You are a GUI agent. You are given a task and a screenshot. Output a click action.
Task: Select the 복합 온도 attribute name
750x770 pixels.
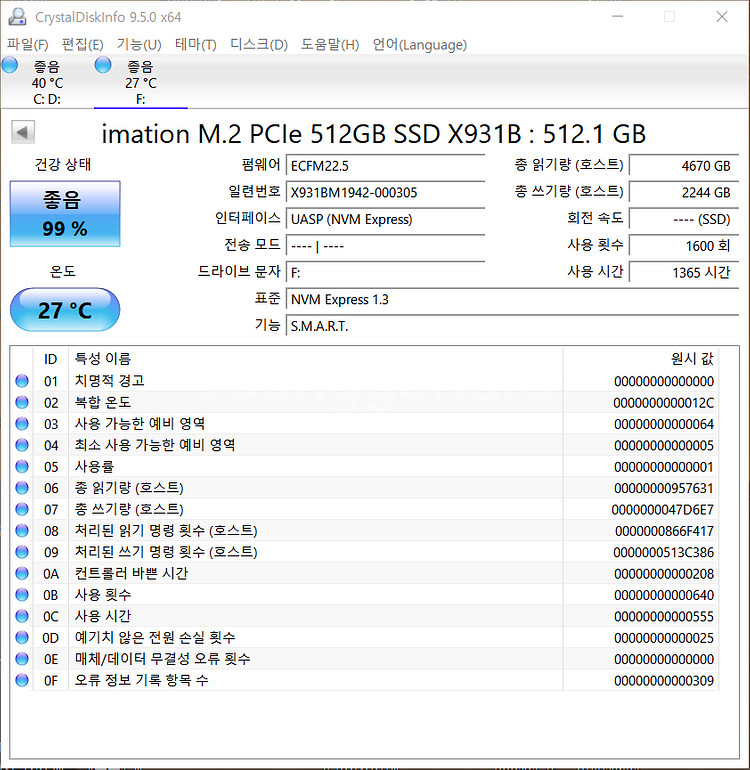[103, 402]
